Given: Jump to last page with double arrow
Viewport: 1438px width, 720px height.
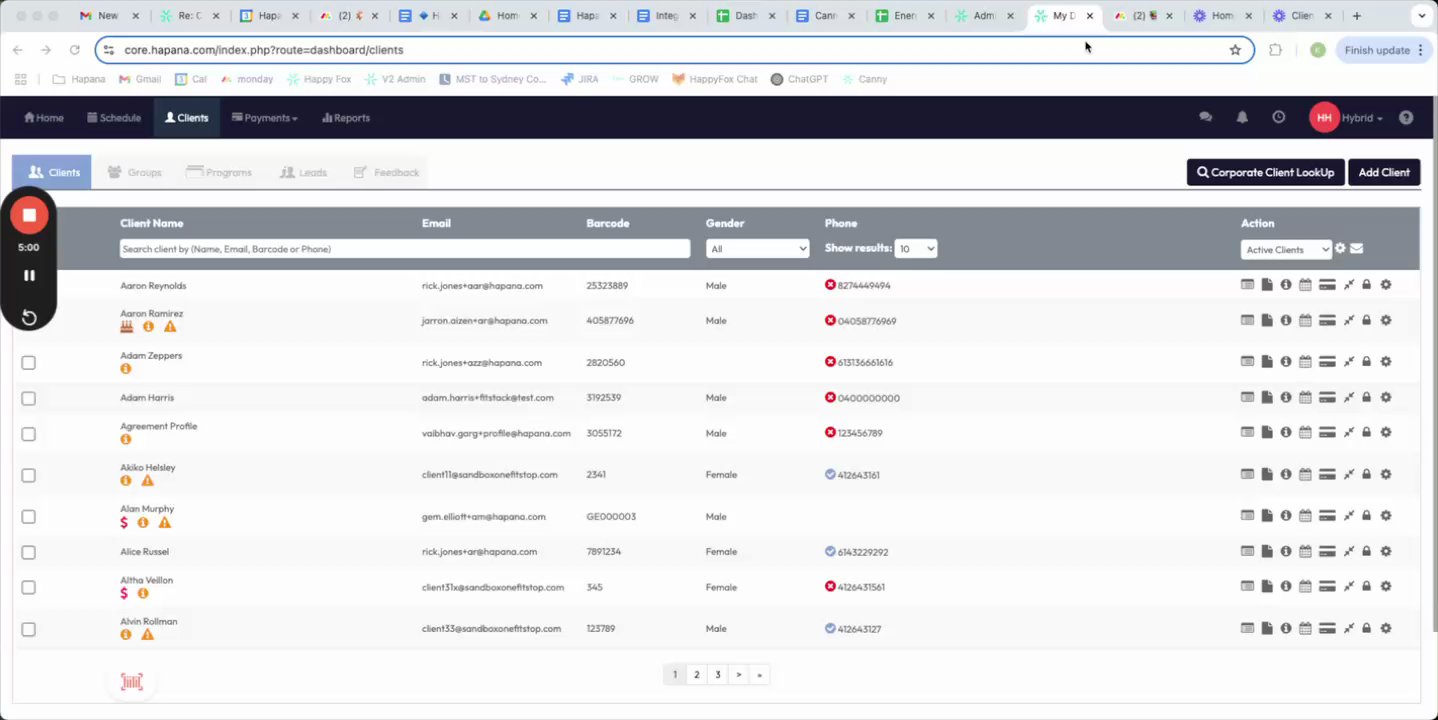Looking at the screenshot, I should (x=759, y=675).
